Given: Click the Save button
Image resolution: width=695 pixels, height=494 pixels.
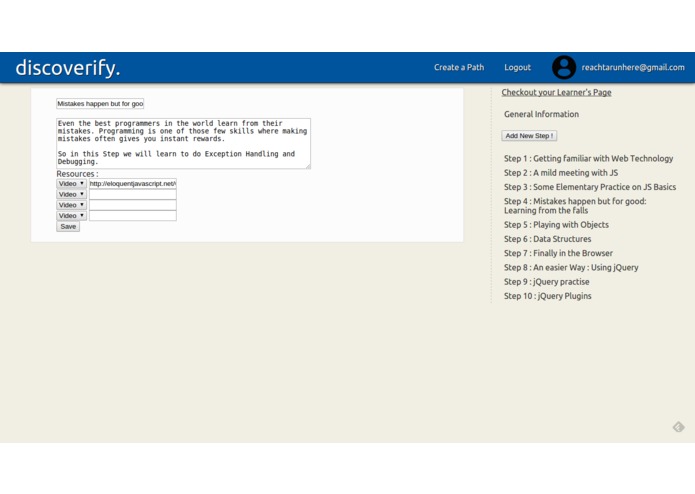Looking at the screenshot, I should click(68, 226).
